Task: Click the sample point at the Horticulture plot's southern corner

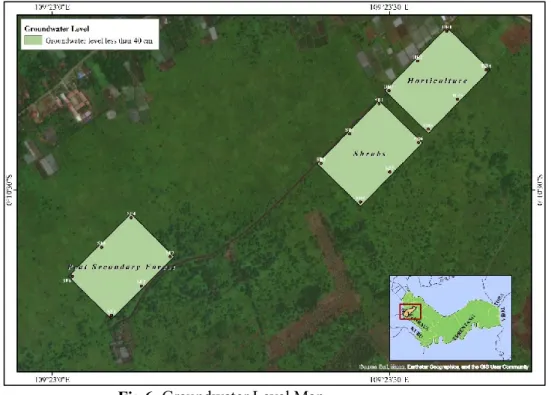Action: coord(428,129)
